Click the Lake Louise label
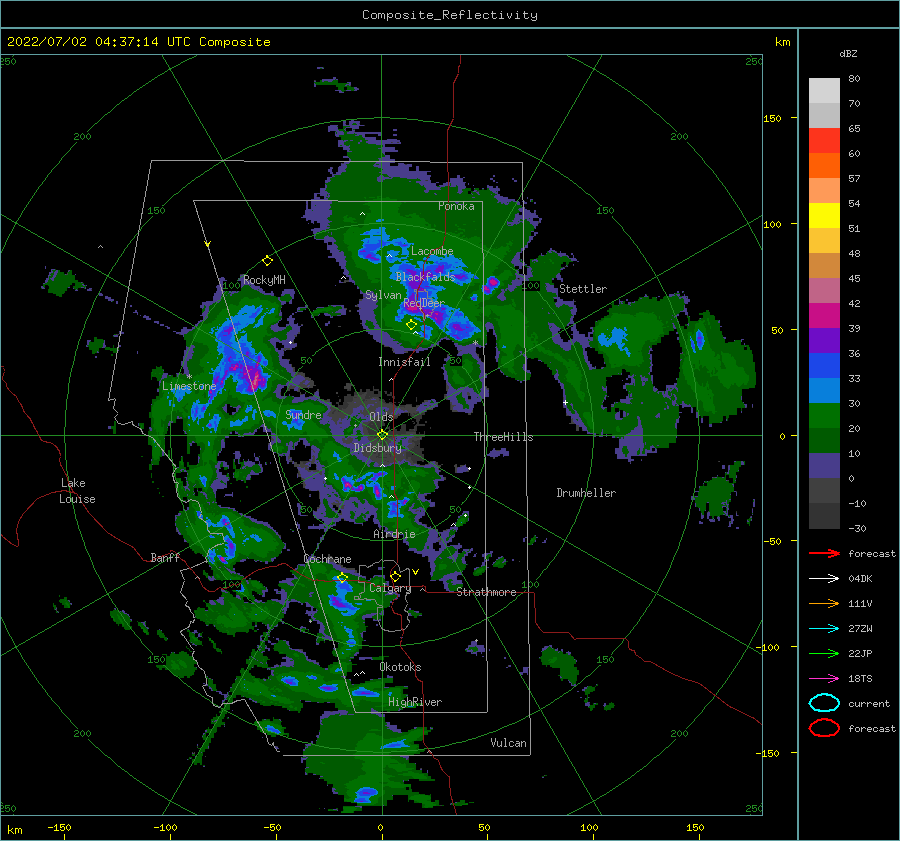900x841 pixels. coord(77,491)
